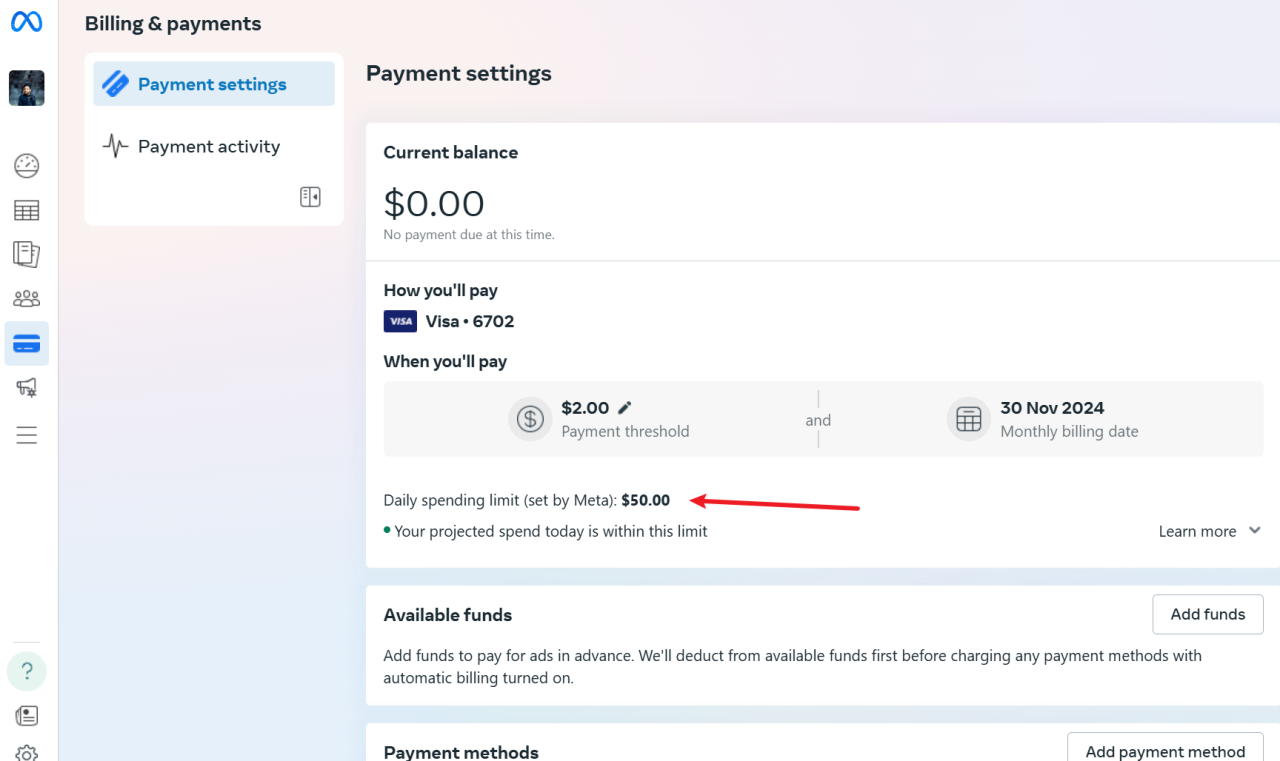1280x761 pixels.
Task: Click the pencil to edit payment threshold
Action: 625,408
